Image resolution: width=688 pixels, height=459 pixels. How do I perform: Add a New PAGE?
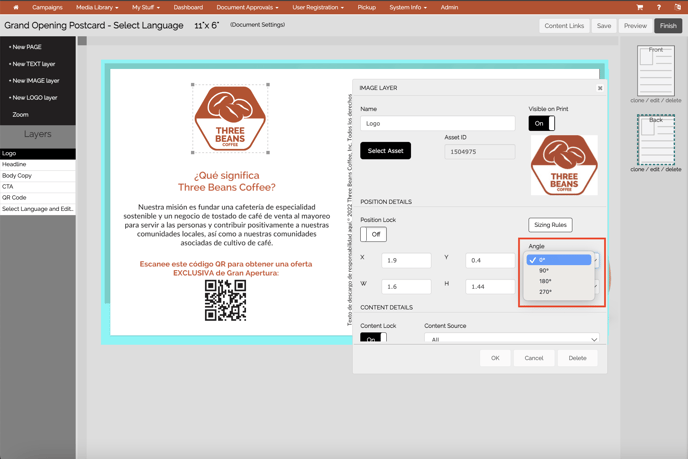point(25,47)
